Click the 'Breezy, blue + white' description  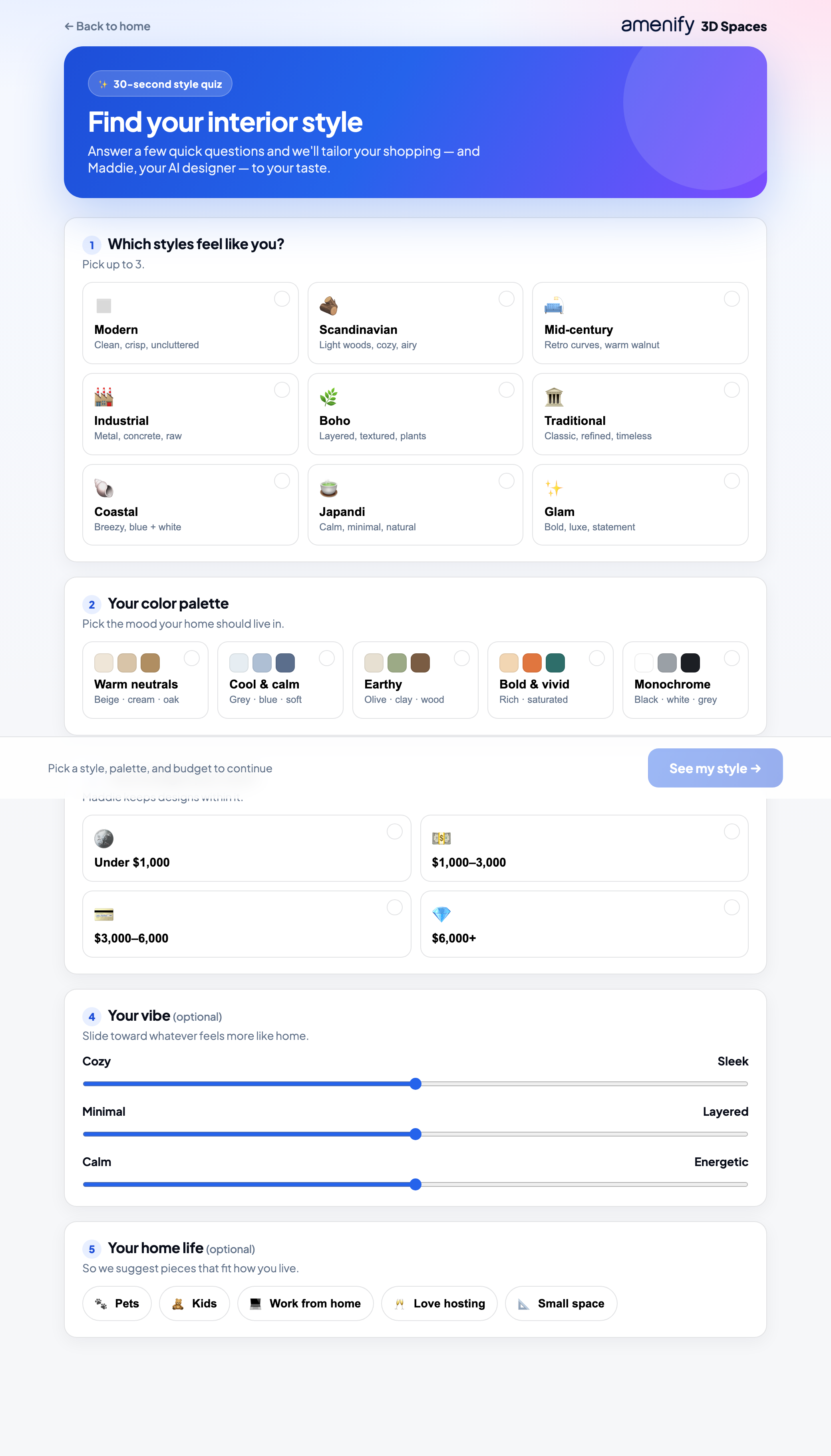coord(137,527)
